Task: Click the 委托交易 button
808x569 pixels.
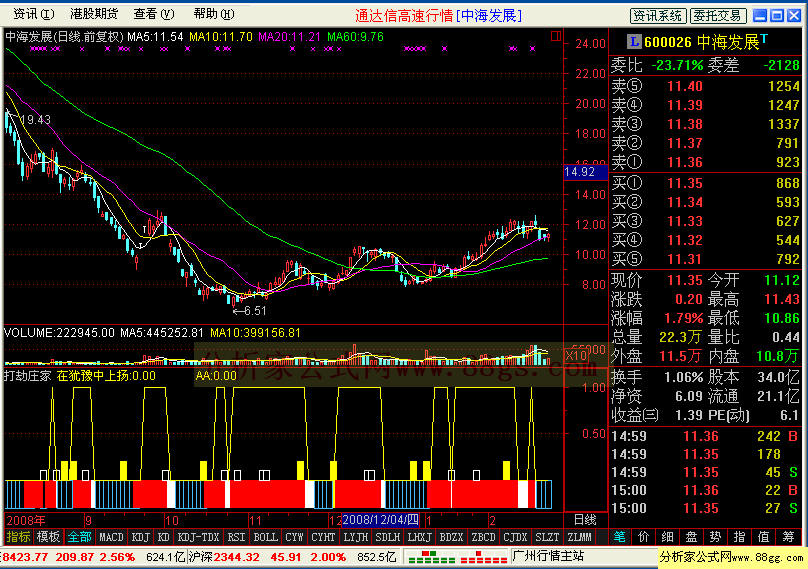Action: click(x=718, y=16)
